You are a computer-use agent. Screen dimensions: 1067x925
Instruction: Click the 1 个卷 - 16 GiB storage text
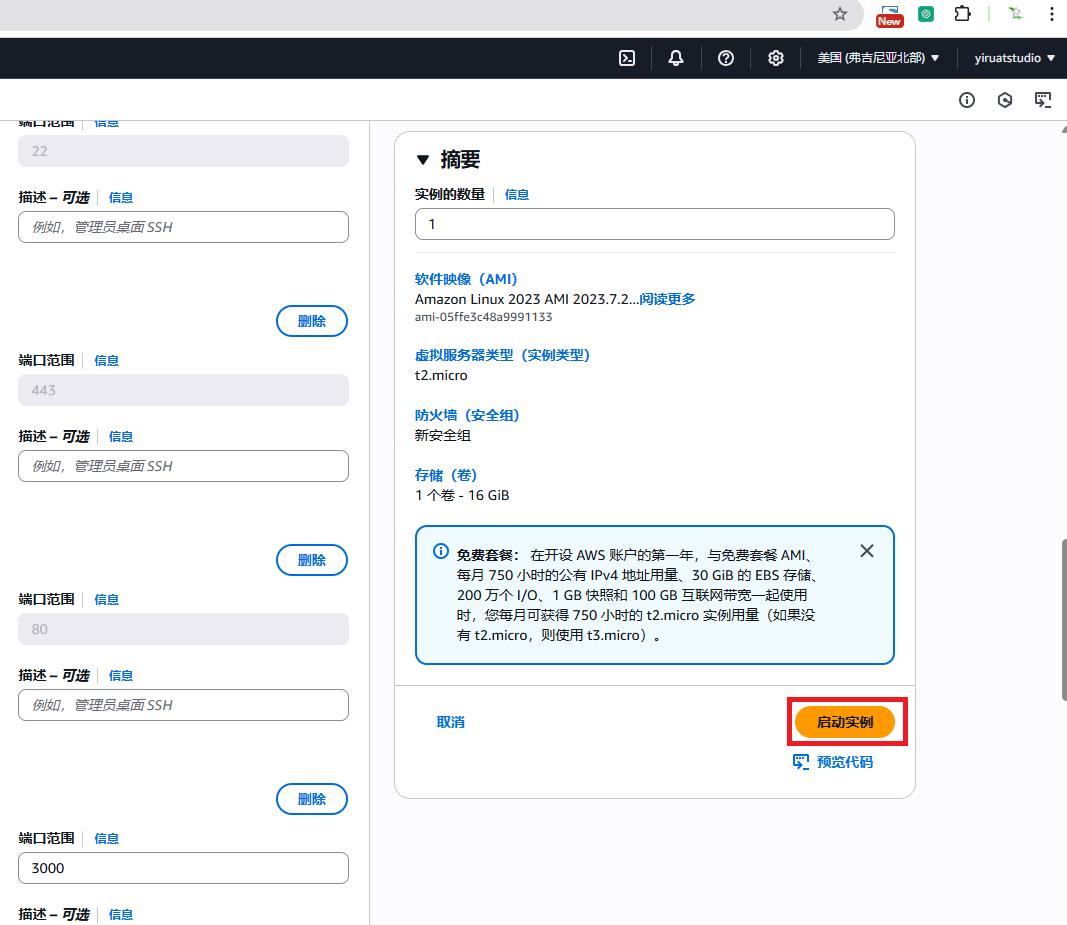(x=462, y=495)
